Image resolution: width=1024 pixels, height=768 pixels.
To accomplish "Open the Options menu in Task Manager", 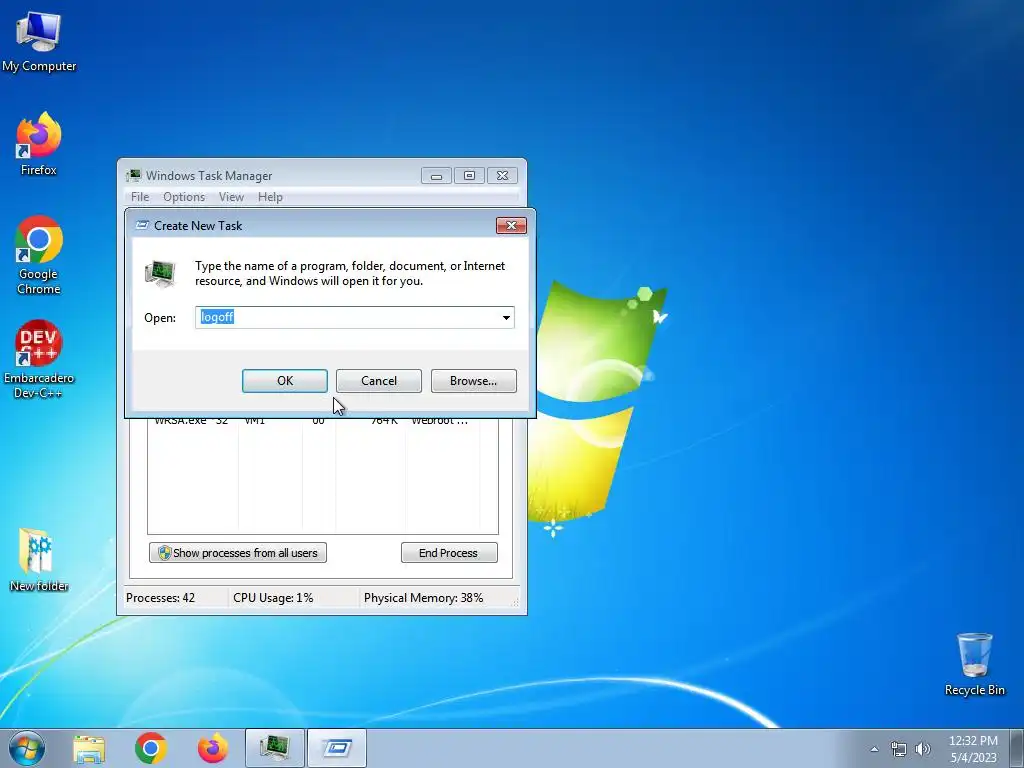I will point(184,197).
